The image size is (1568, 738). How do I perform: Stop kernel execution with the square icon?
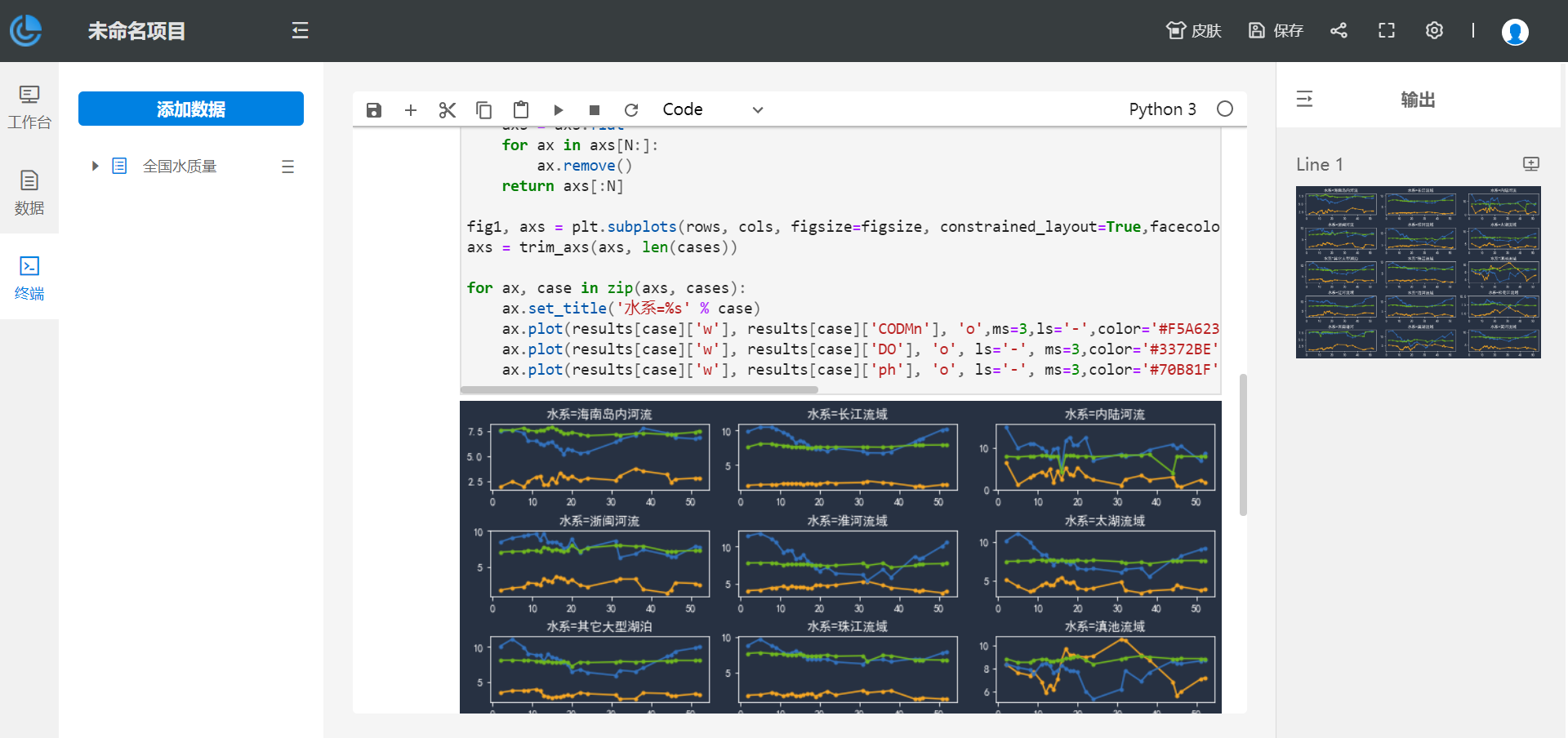pyautogui.click(x=595, y=110)
